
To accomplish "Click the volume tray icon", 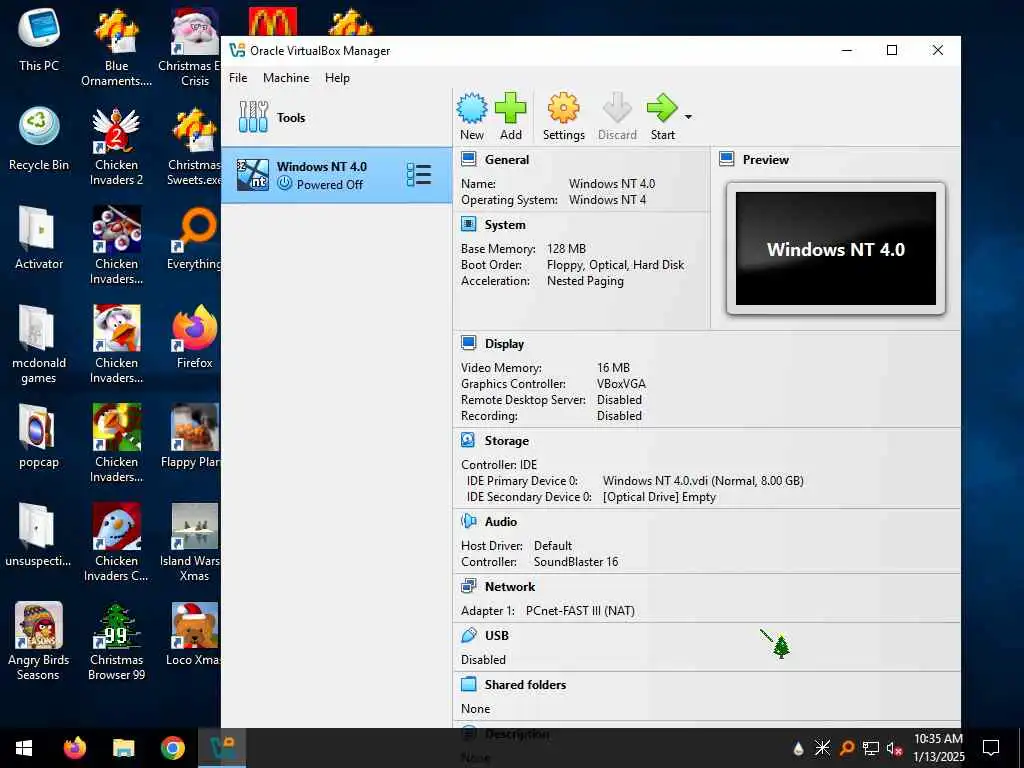I will click(893, 748).
